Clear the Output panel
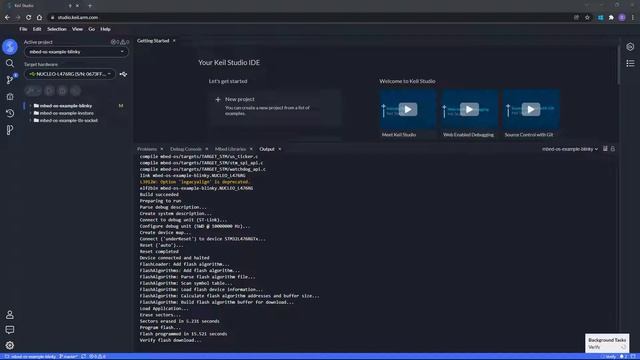Screen dimensions: 640x360 [x=605, y=149]
